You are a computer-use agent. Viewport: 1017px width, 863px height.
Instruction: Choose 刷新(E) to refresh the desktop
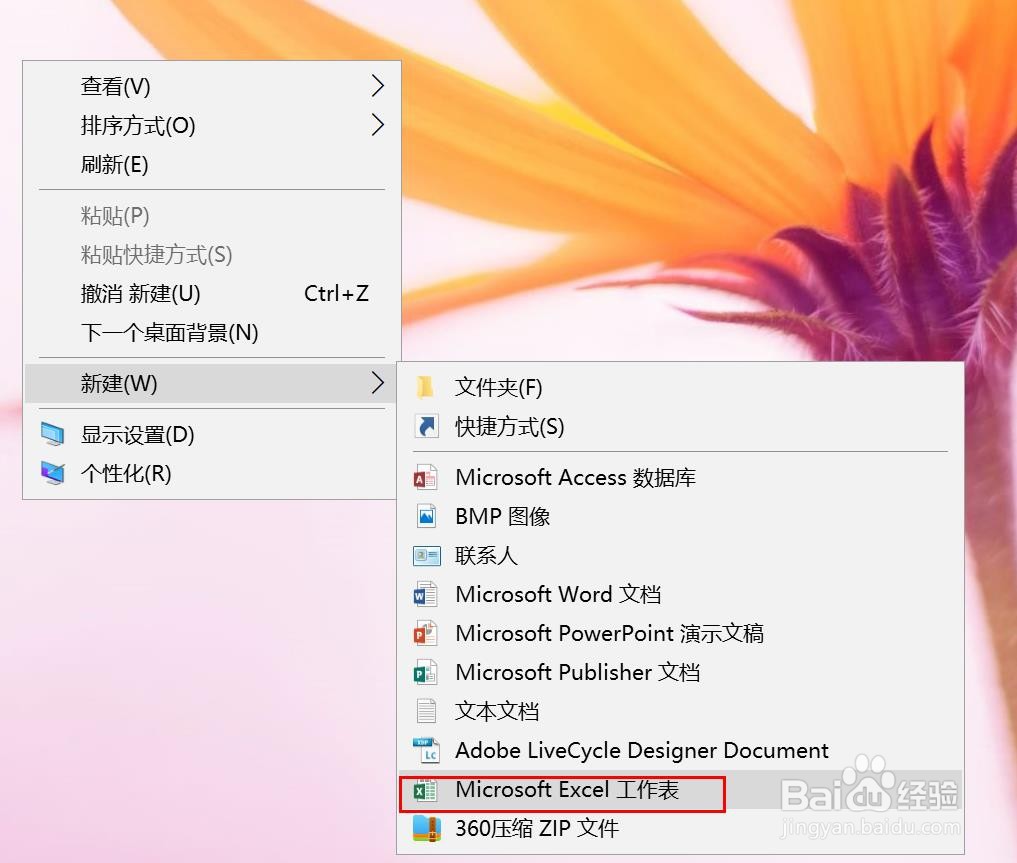click(x=211, y=164)
